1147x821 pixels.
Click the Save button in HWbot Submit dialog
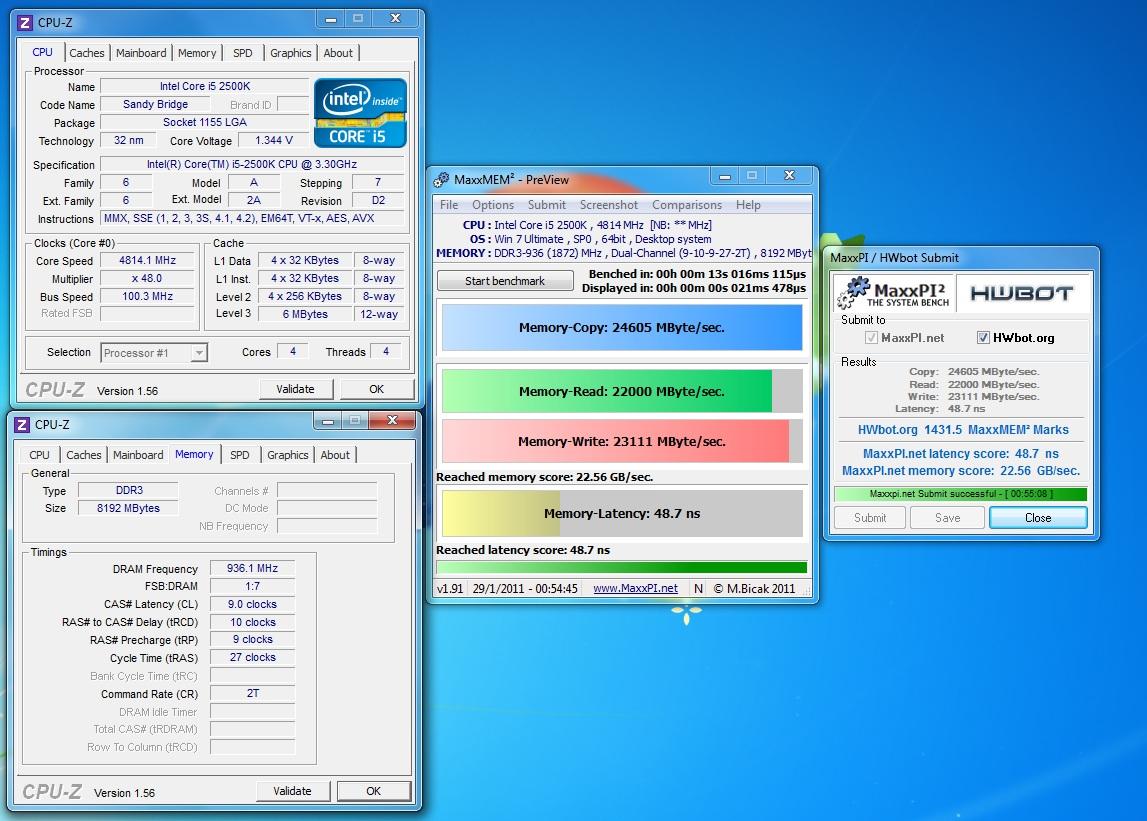[947, 517]
